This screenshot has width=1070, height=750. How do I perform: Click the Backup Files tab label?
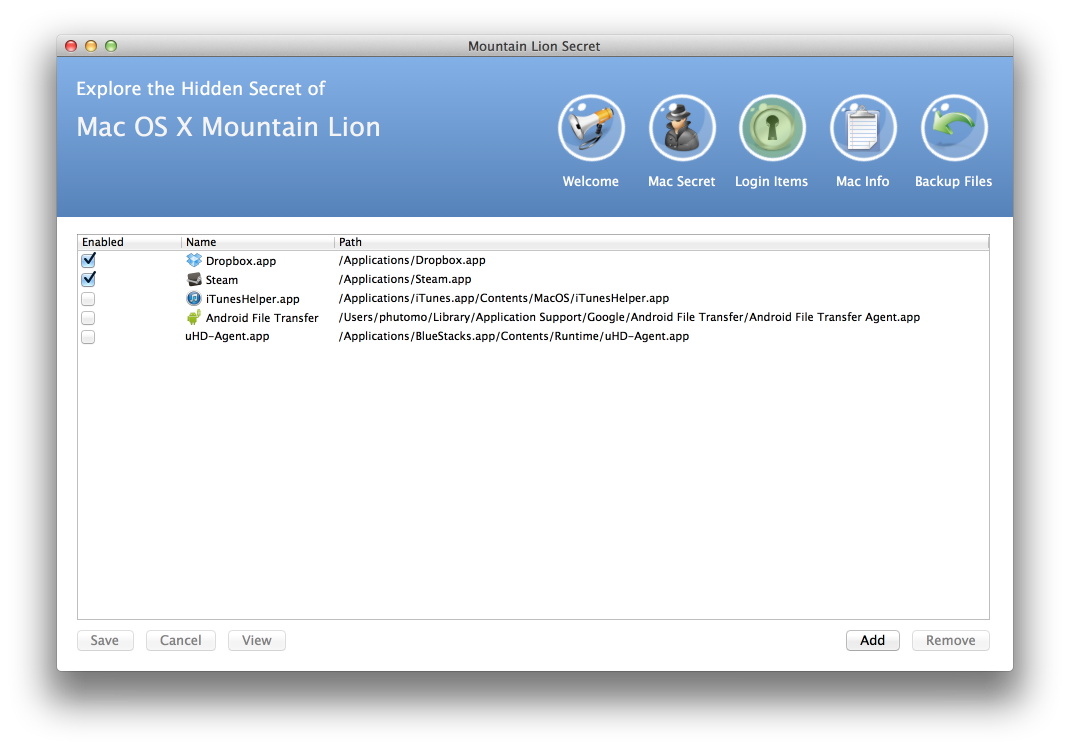click(953, 182)
